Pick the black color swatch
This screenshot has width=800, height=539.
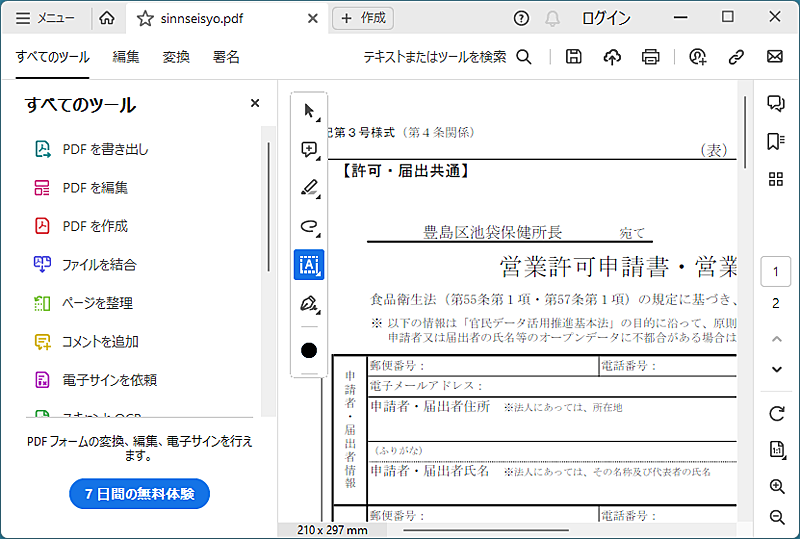[309, 350]
